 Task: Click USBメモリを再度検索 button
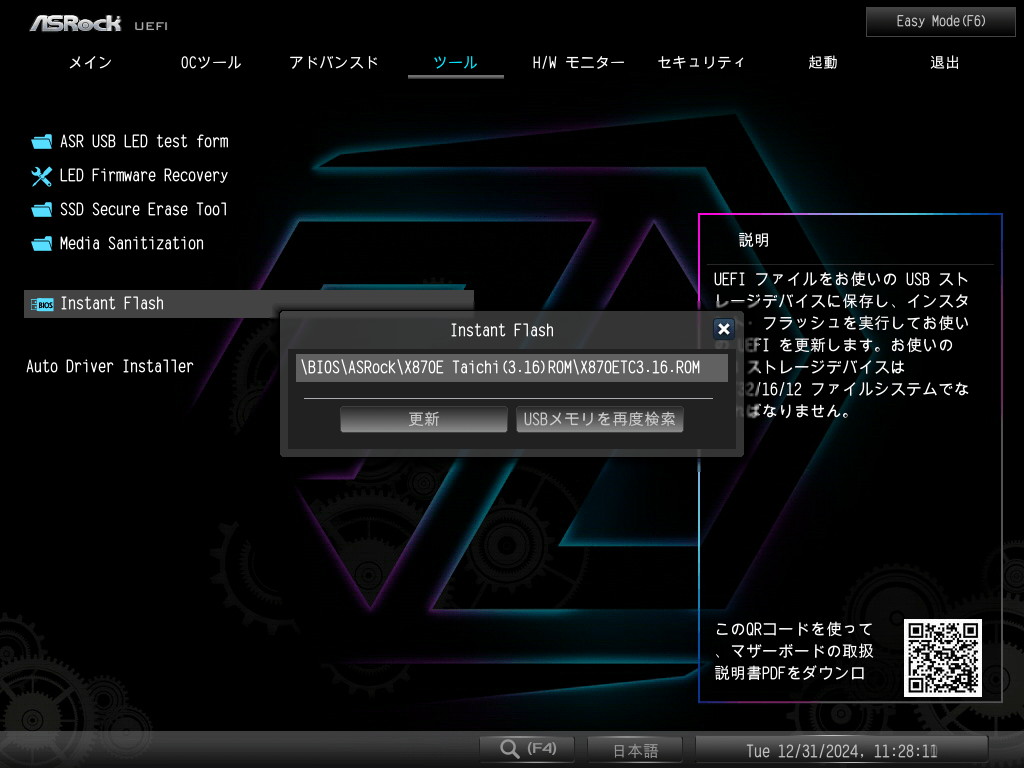[600, 419]
